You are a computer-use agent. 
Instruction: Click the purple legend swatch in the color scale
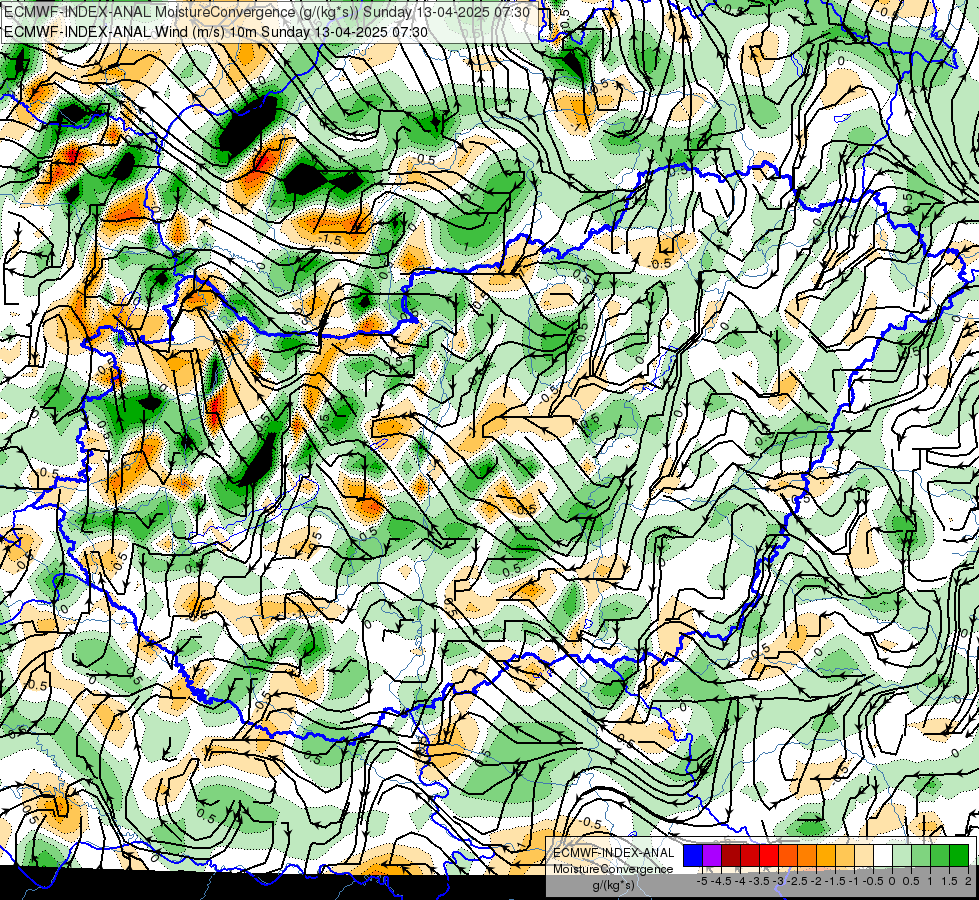point(712,856)
